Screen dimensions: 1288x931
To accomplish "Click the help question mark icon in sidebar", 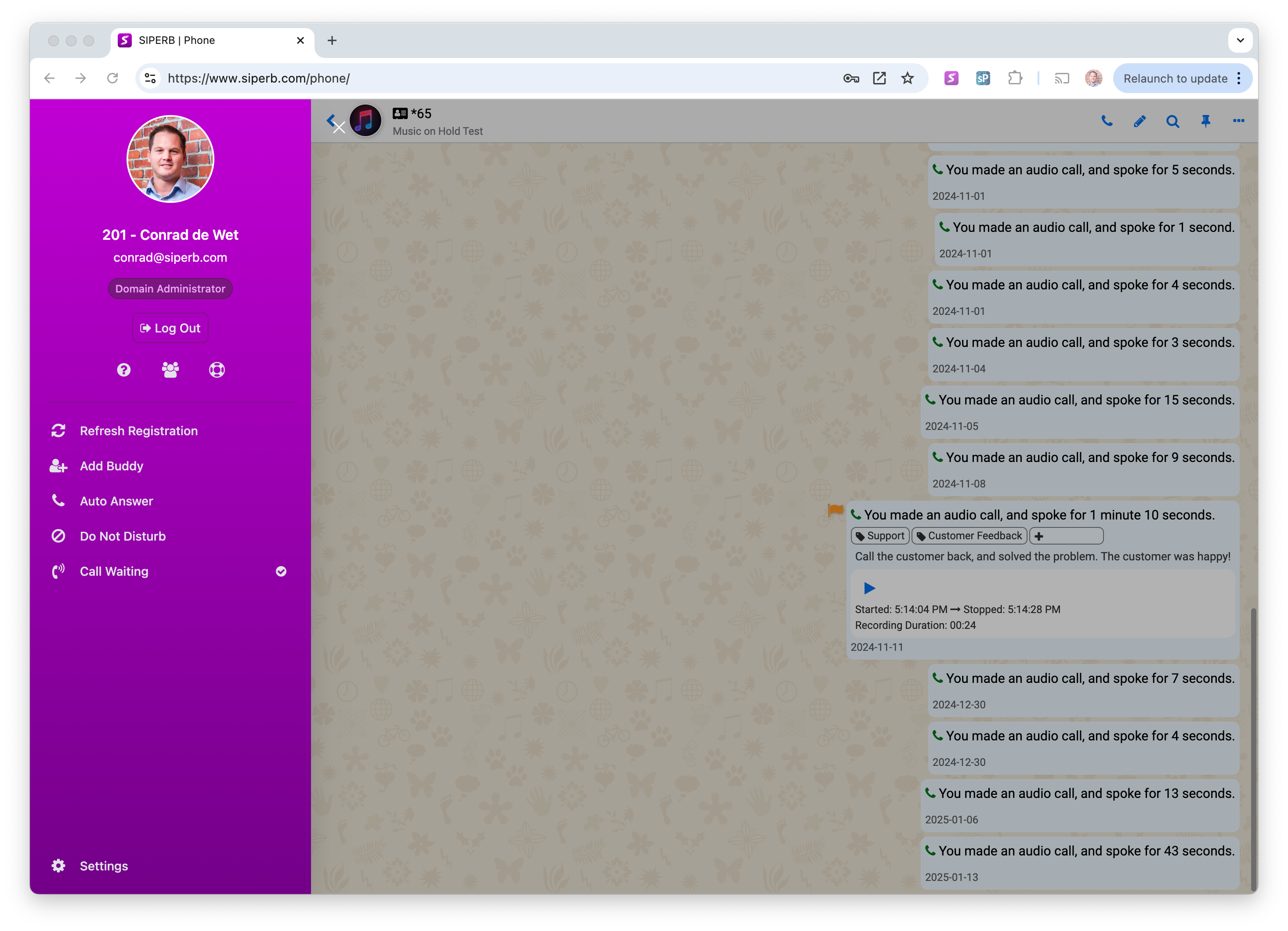I will click(124, 370).
